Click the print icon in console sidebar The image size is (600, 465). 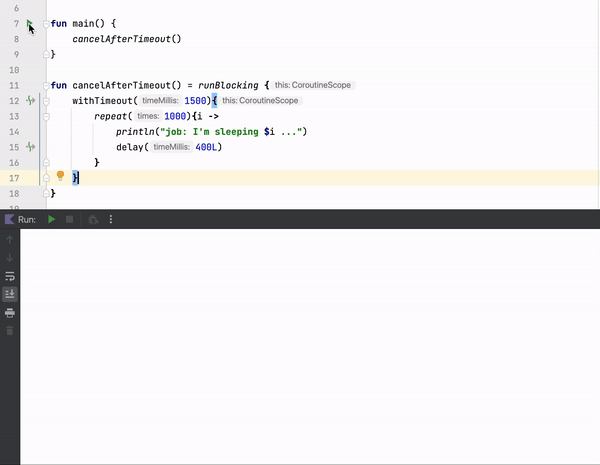point(10,312)
